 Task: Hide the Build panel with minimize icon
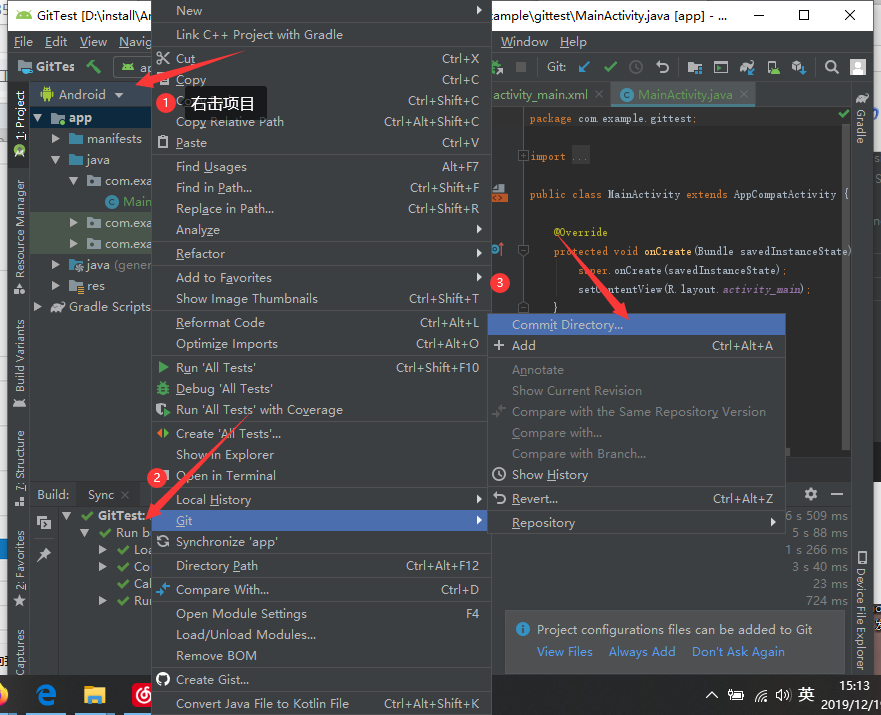click(x=837, y=494)
